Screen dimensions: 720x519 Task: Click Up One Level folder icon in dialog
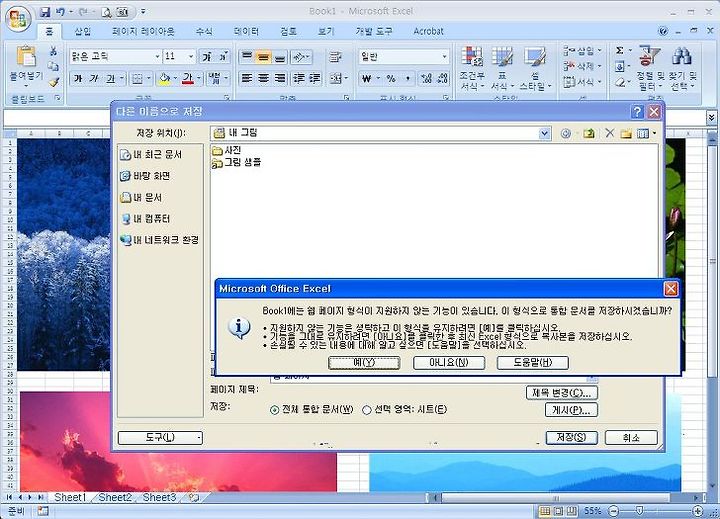point(589,134)
